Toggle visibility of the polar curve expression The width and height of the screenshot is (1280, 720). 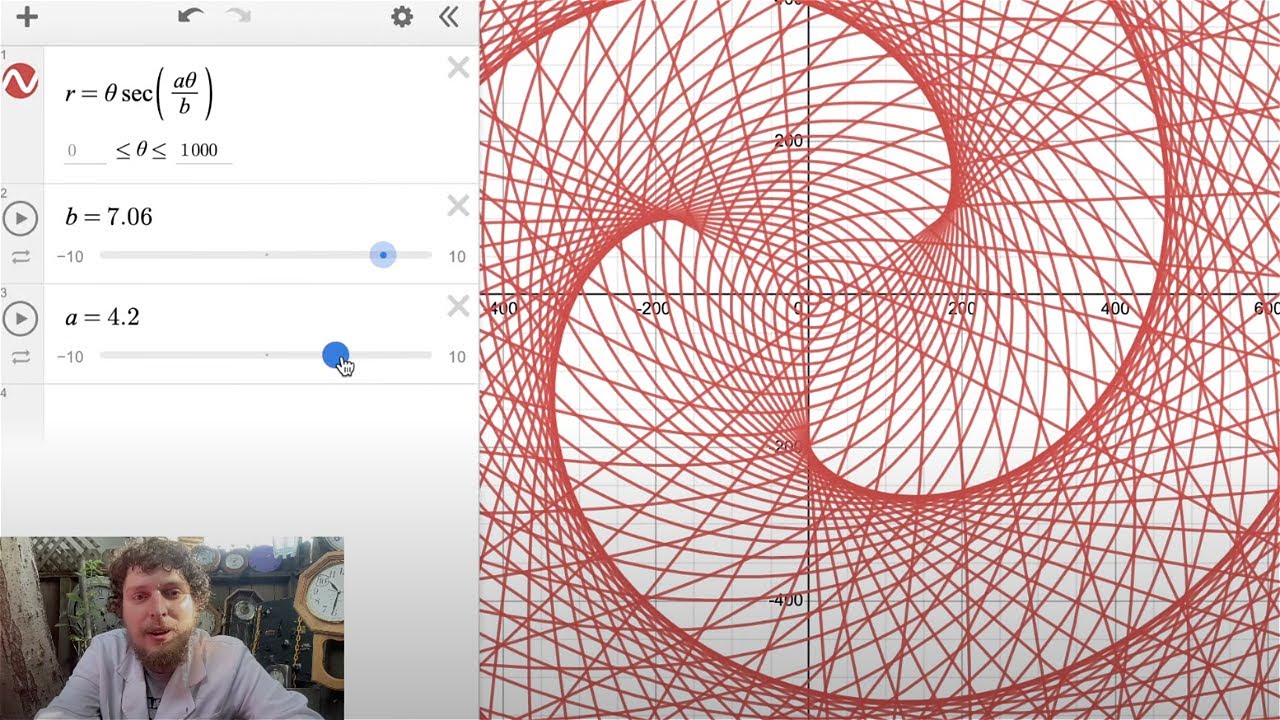click(20, 82)
